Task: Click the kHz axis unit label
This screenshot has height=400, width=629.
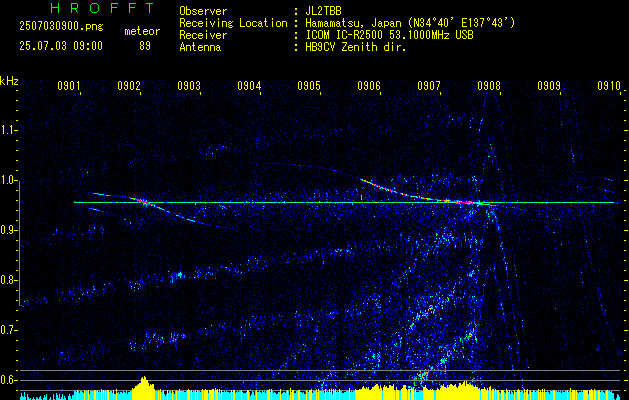Action: (x=9, y=81)
